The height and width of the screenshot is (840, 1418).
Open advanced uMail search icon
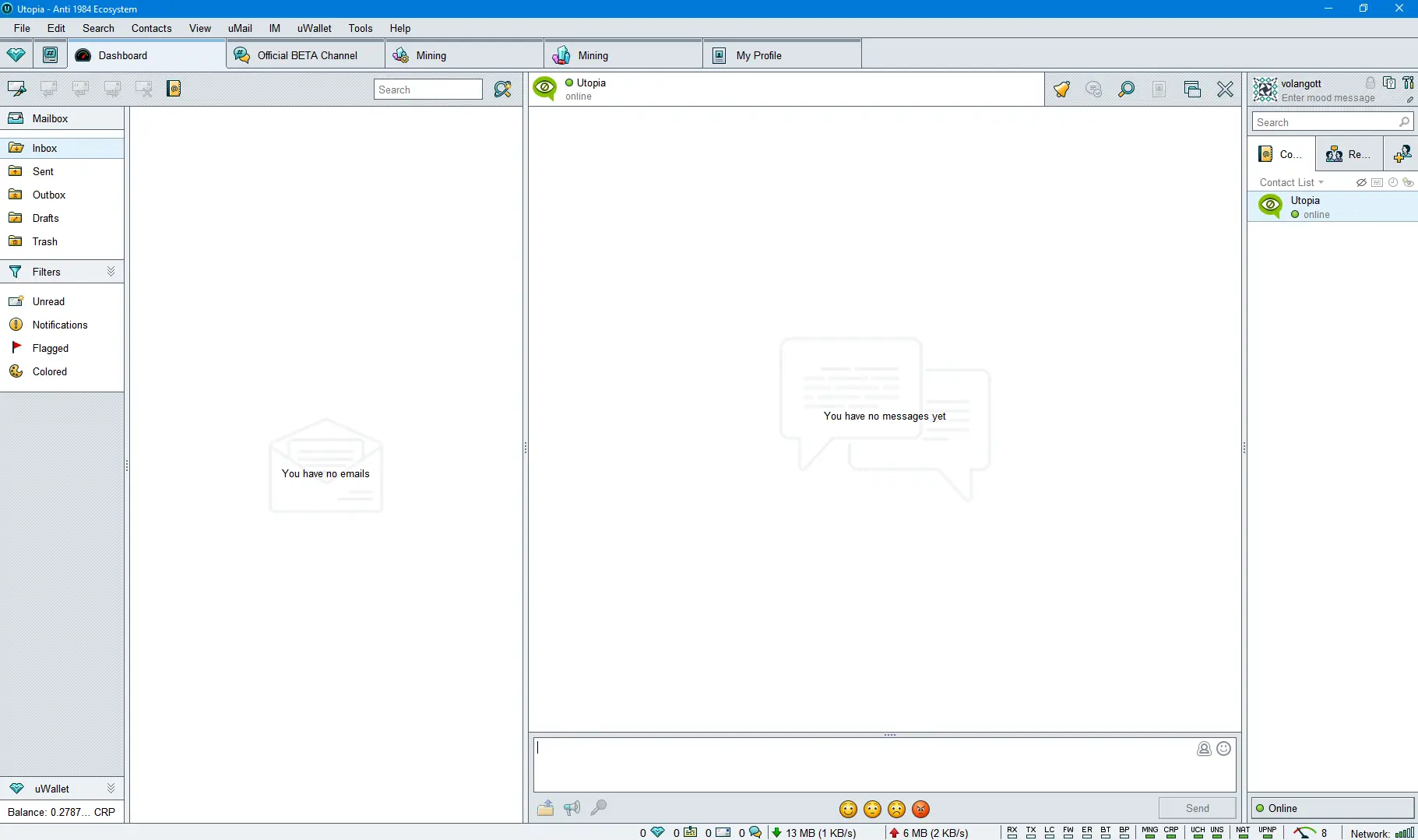[x=503, y=90]
